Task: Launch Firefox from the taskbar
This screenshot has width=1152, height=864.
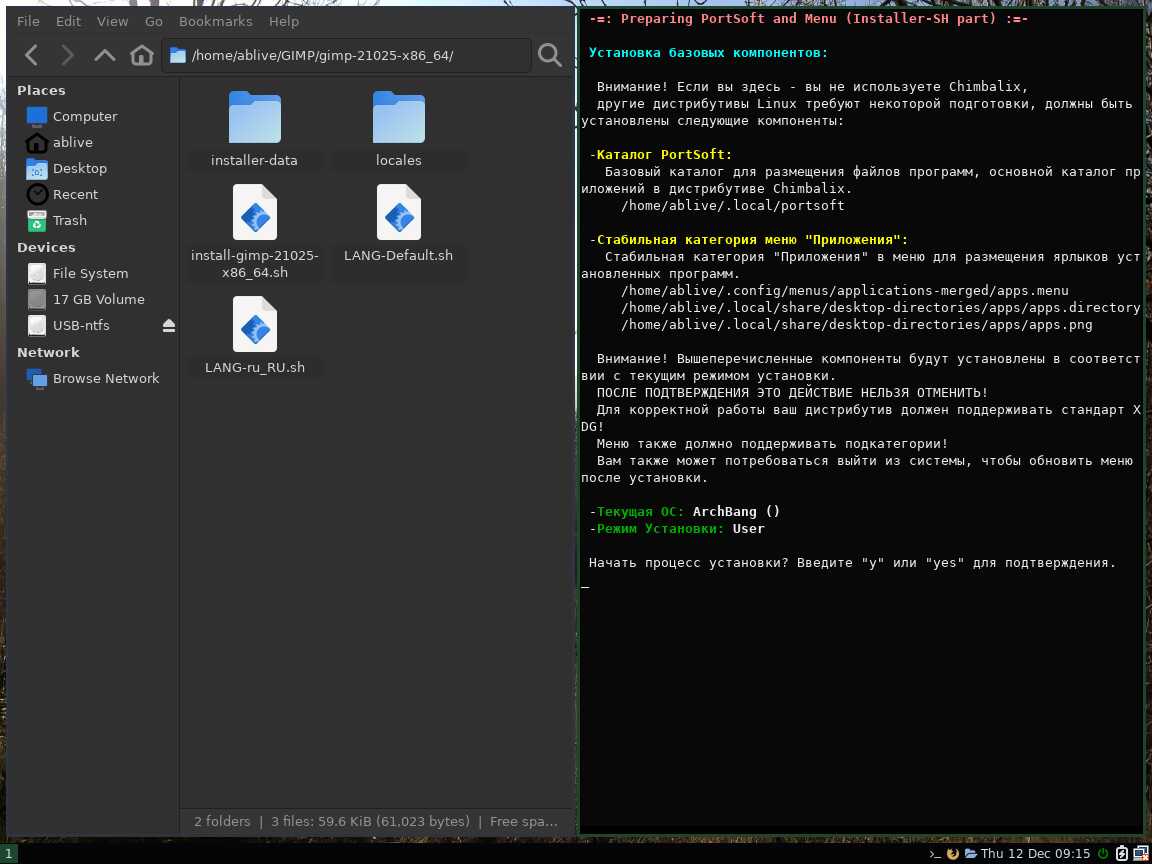Action: [x=952, y=854]
